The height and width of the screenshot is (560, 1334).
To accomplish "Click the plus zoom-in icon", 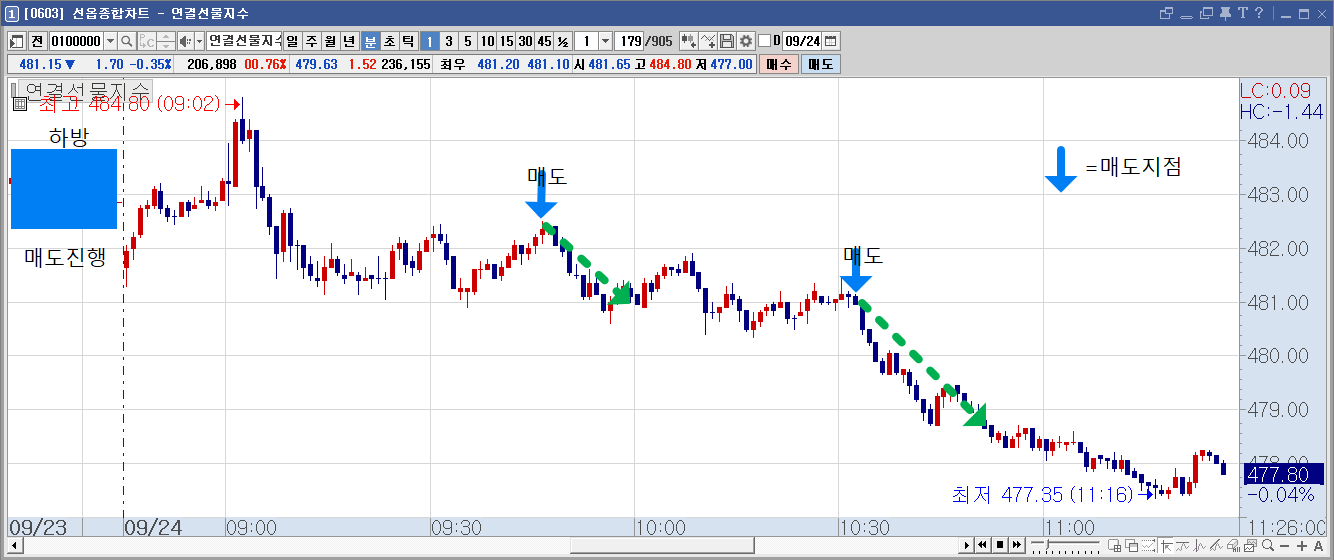I will pyautogui.click(x=1301, y=546).
